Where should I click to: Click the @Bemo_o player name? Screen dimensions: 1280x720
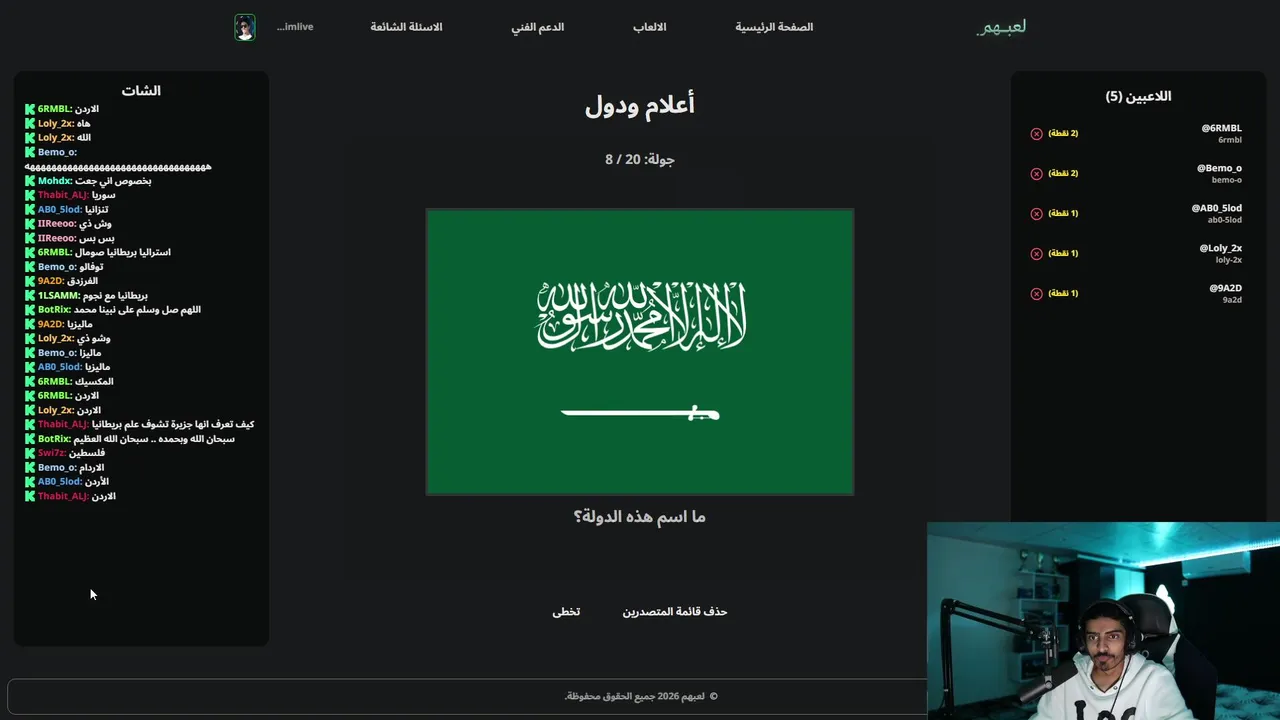1219,169
